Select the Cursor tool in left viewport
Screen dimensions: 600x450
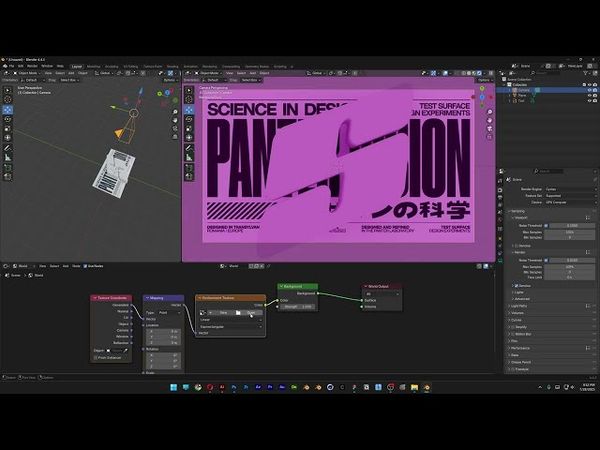(x=8, y=99)
